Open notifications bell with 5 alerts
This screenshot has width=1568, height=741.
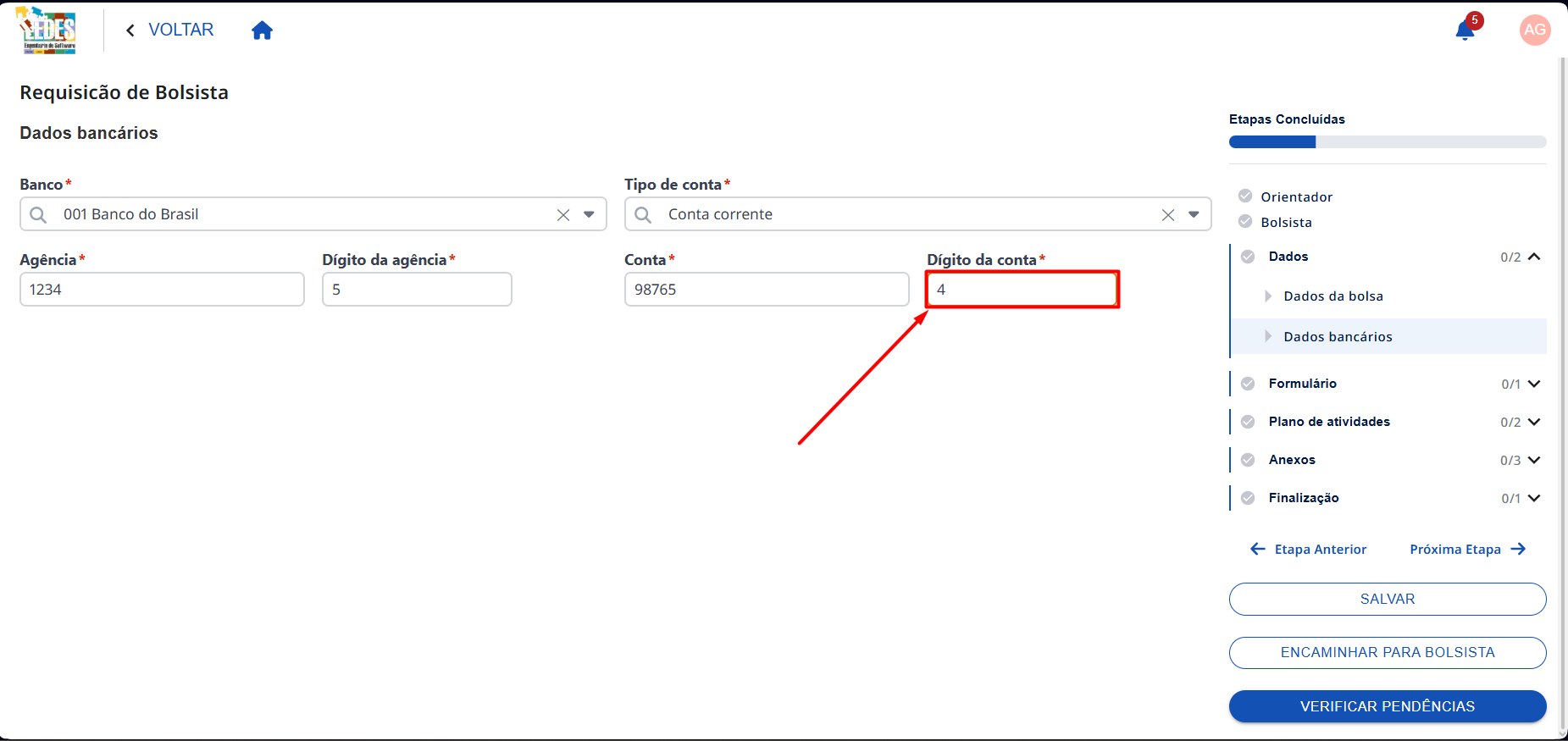(x=1465, y=30)
